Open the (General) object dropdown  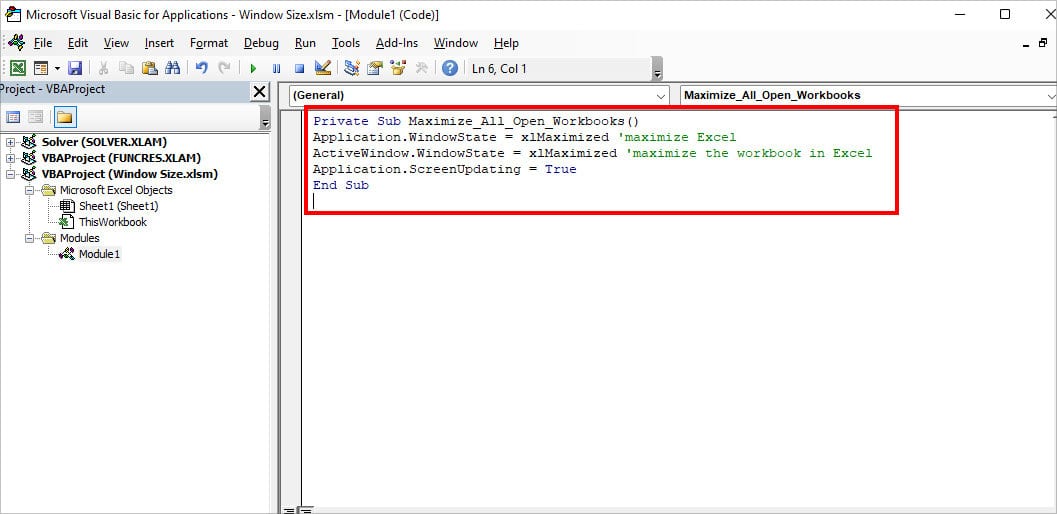click(661, 95)
